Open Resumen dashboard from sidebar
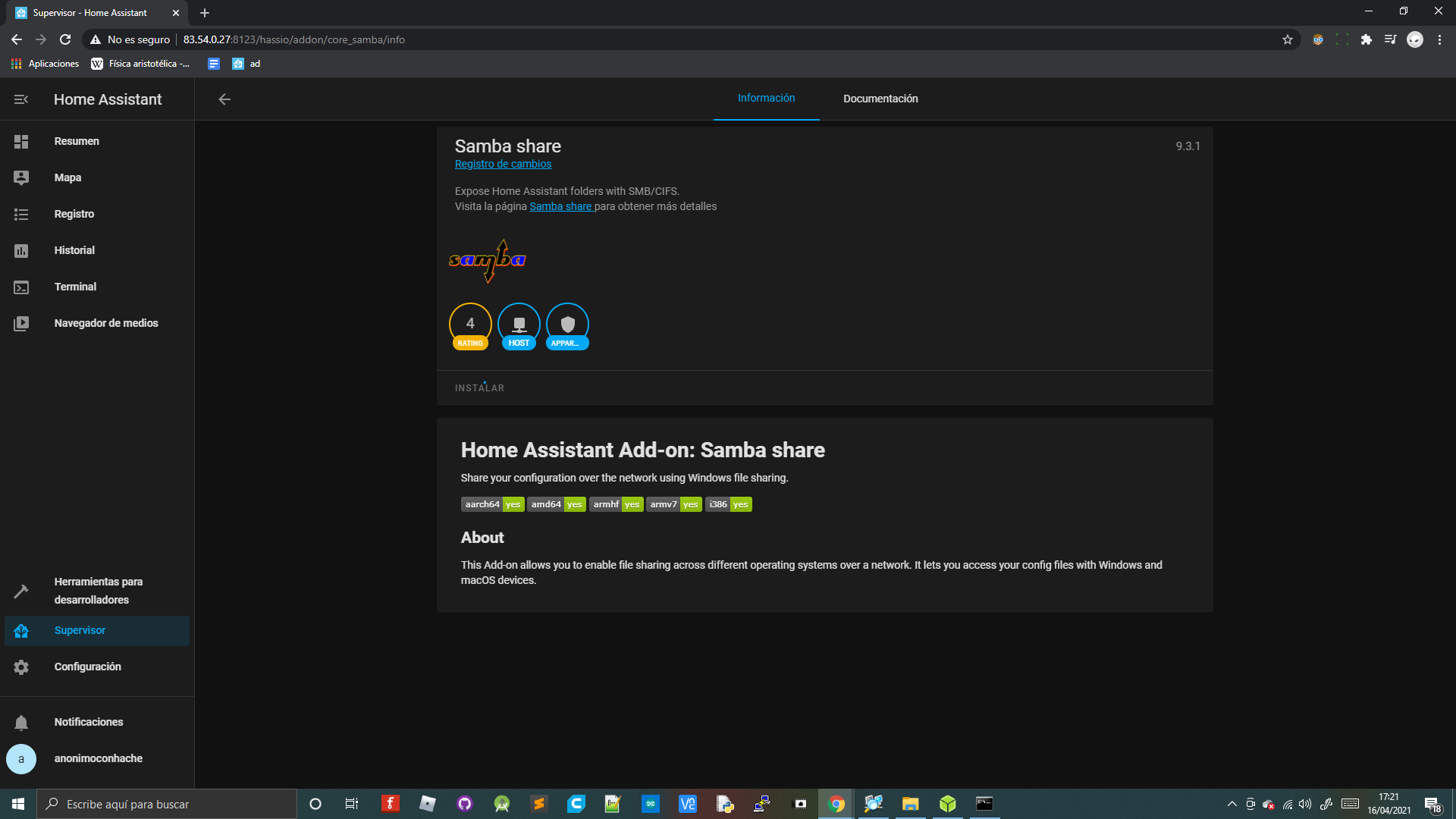Viewport: 1456px width, 819px height. point(77,141)
